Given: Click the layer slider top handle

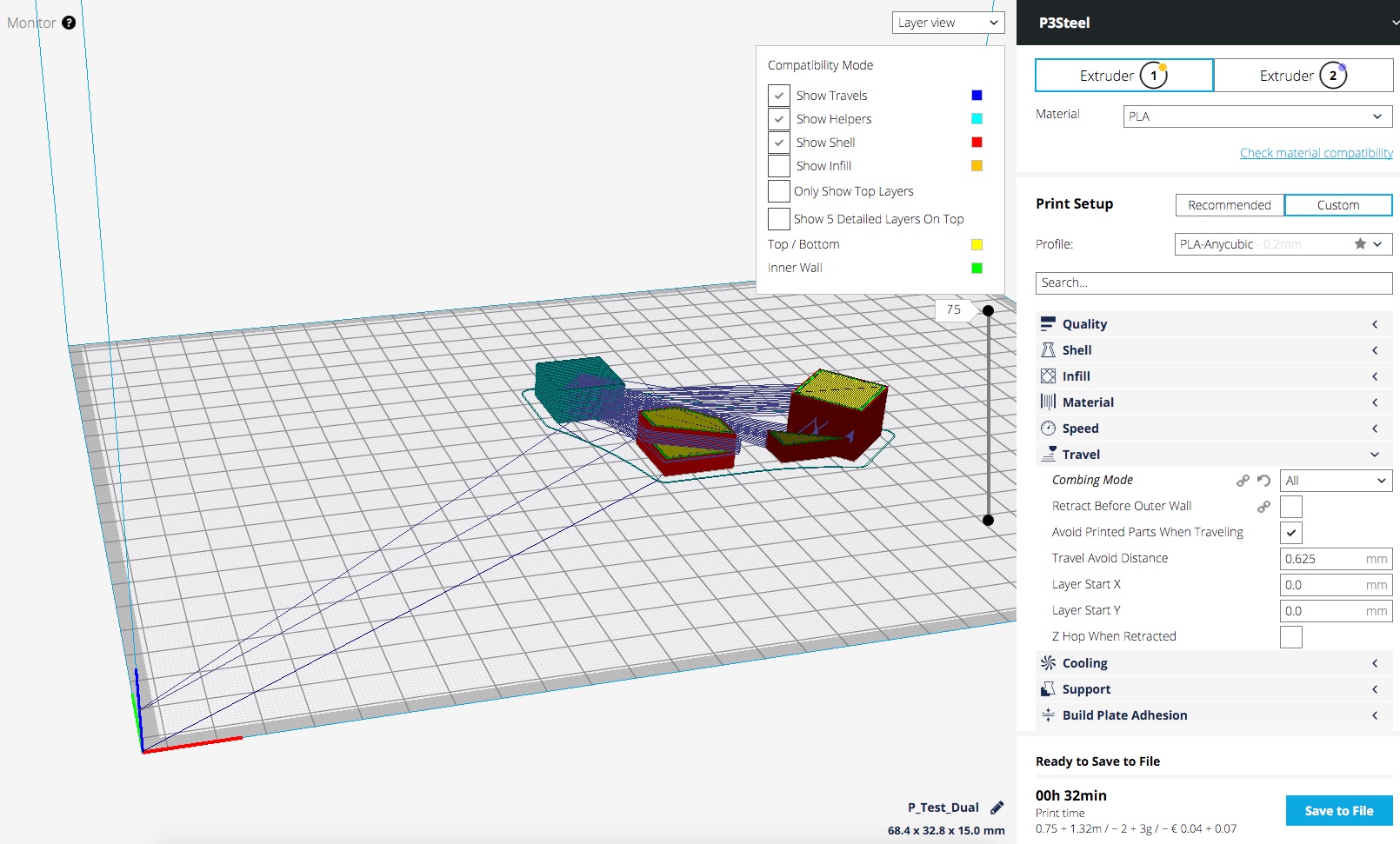Looking at the screenshot, I should 988,310.
